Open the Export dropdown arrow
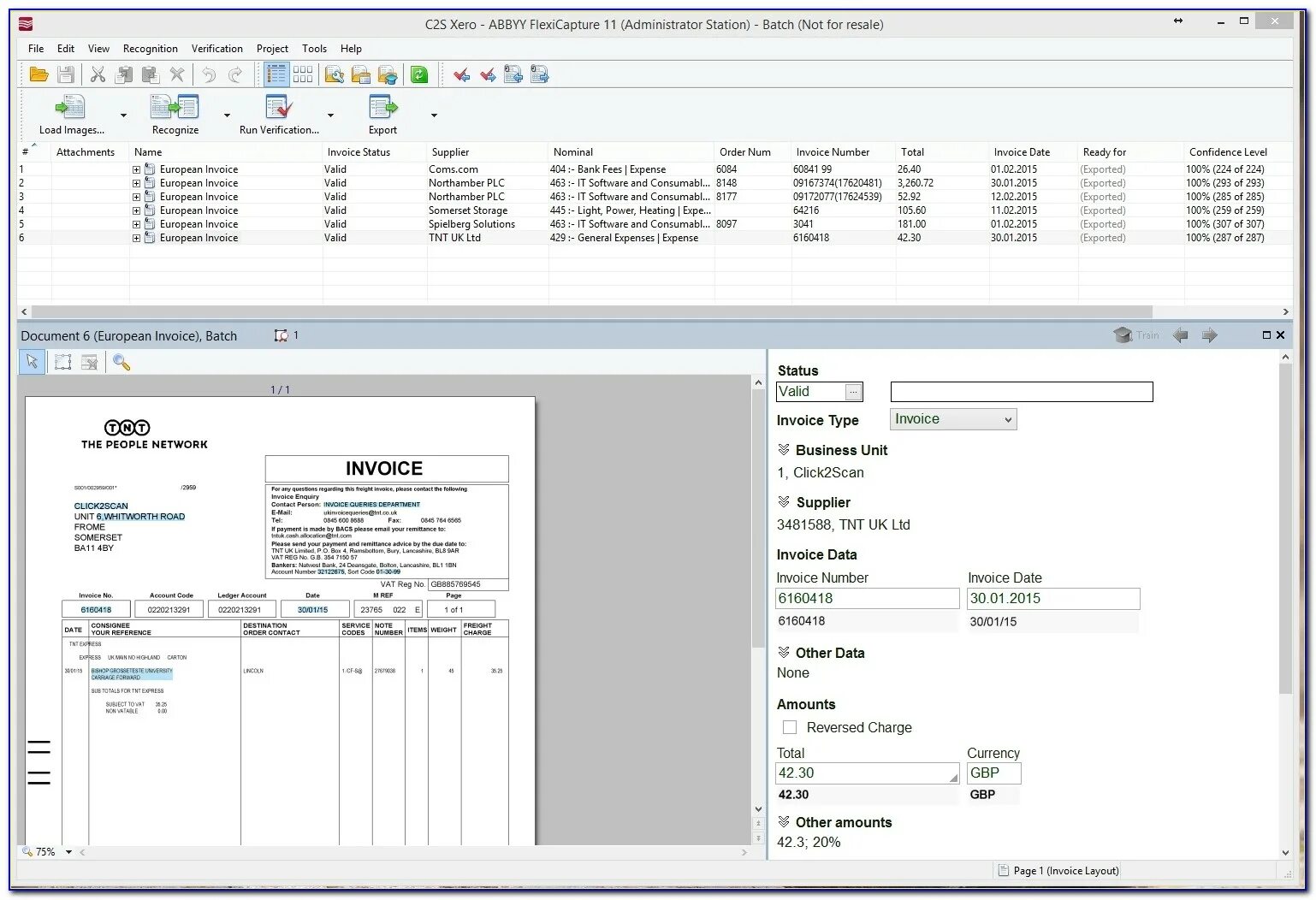1316x900 pixels. [434, 115]
